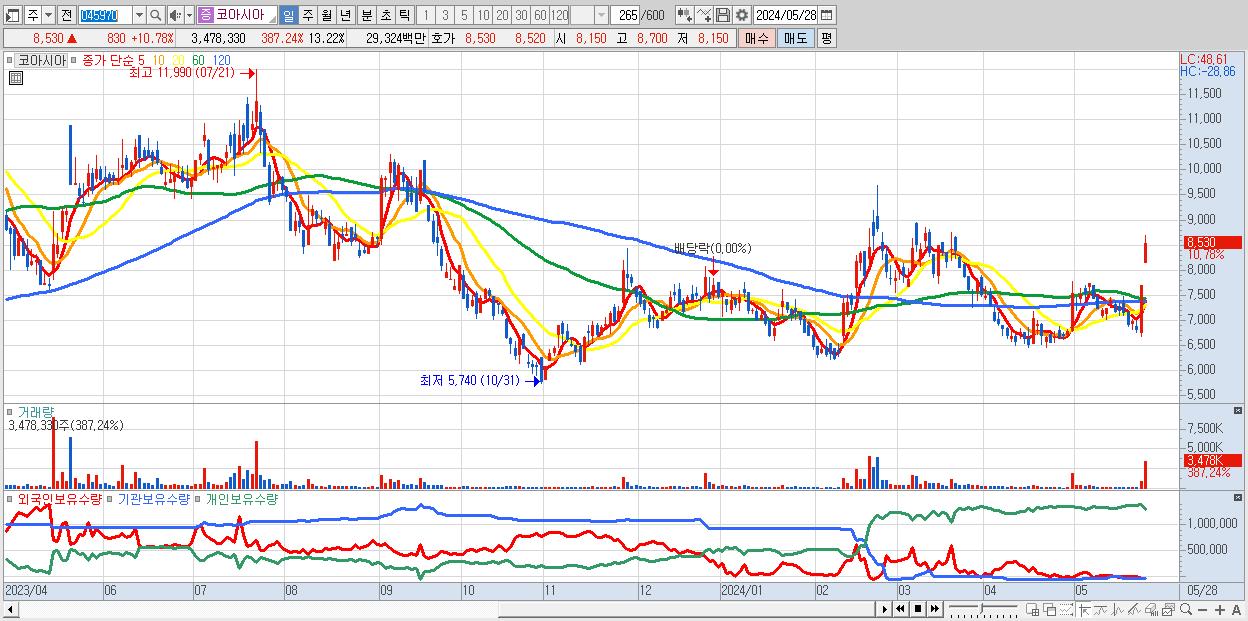Select 초 (second) period button
This screenshot has height=621, width=1248.
[385, 15]
